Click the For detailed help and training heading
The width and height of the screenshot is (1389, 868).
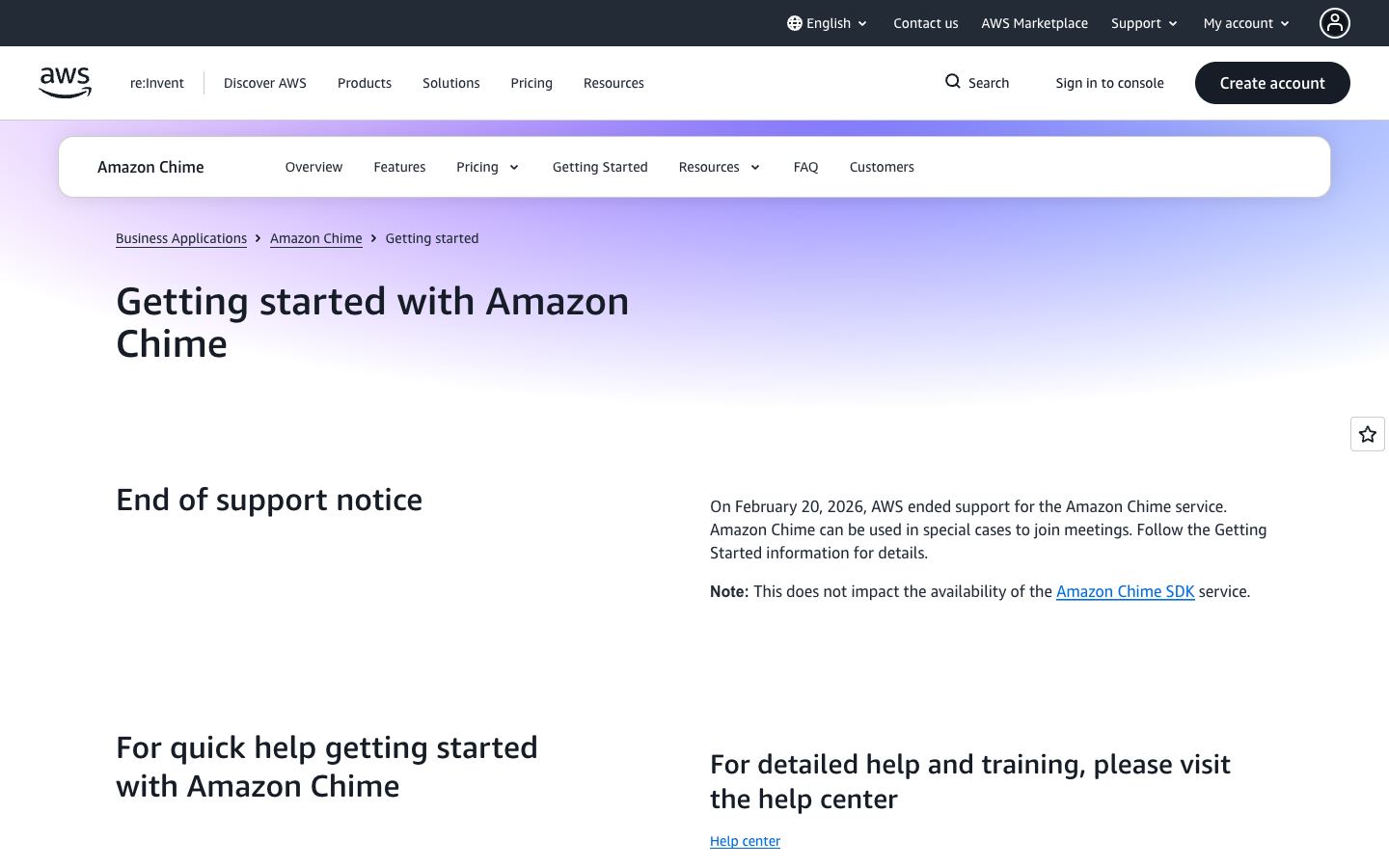[970, 781]
